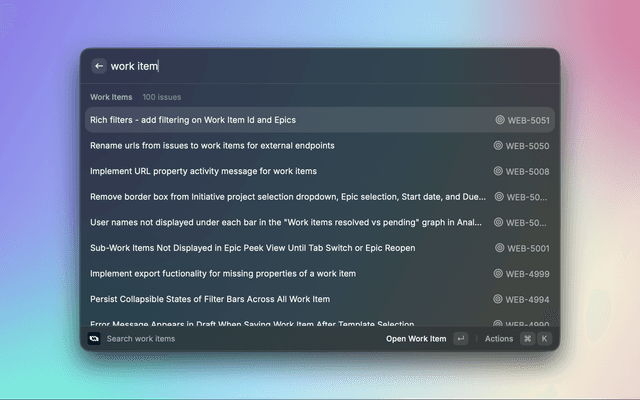Screen dimensions: 640x400
Task: Click the status icon next to WEB-4994
Action: tap(499, 299)
